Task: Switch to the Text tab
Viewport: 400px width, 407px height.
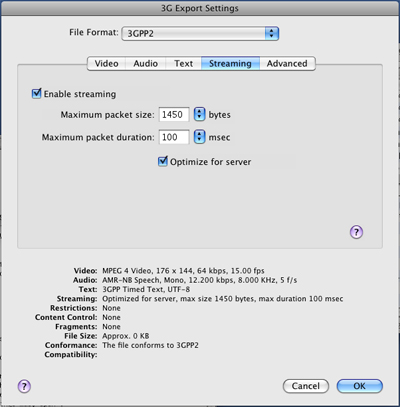Action: (x=183, y=63)
